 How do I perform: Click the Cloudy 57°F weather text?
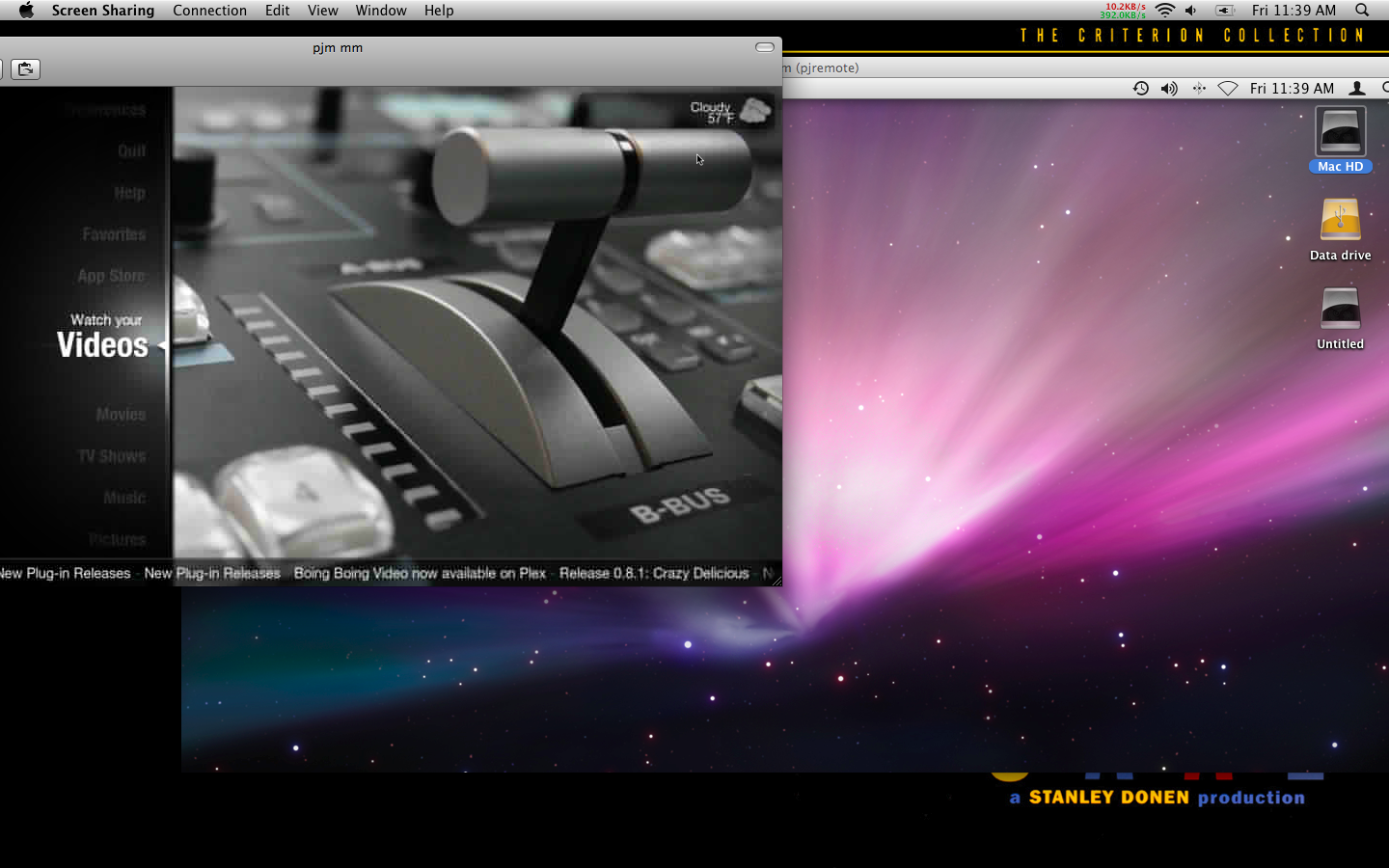click(712, 112)
